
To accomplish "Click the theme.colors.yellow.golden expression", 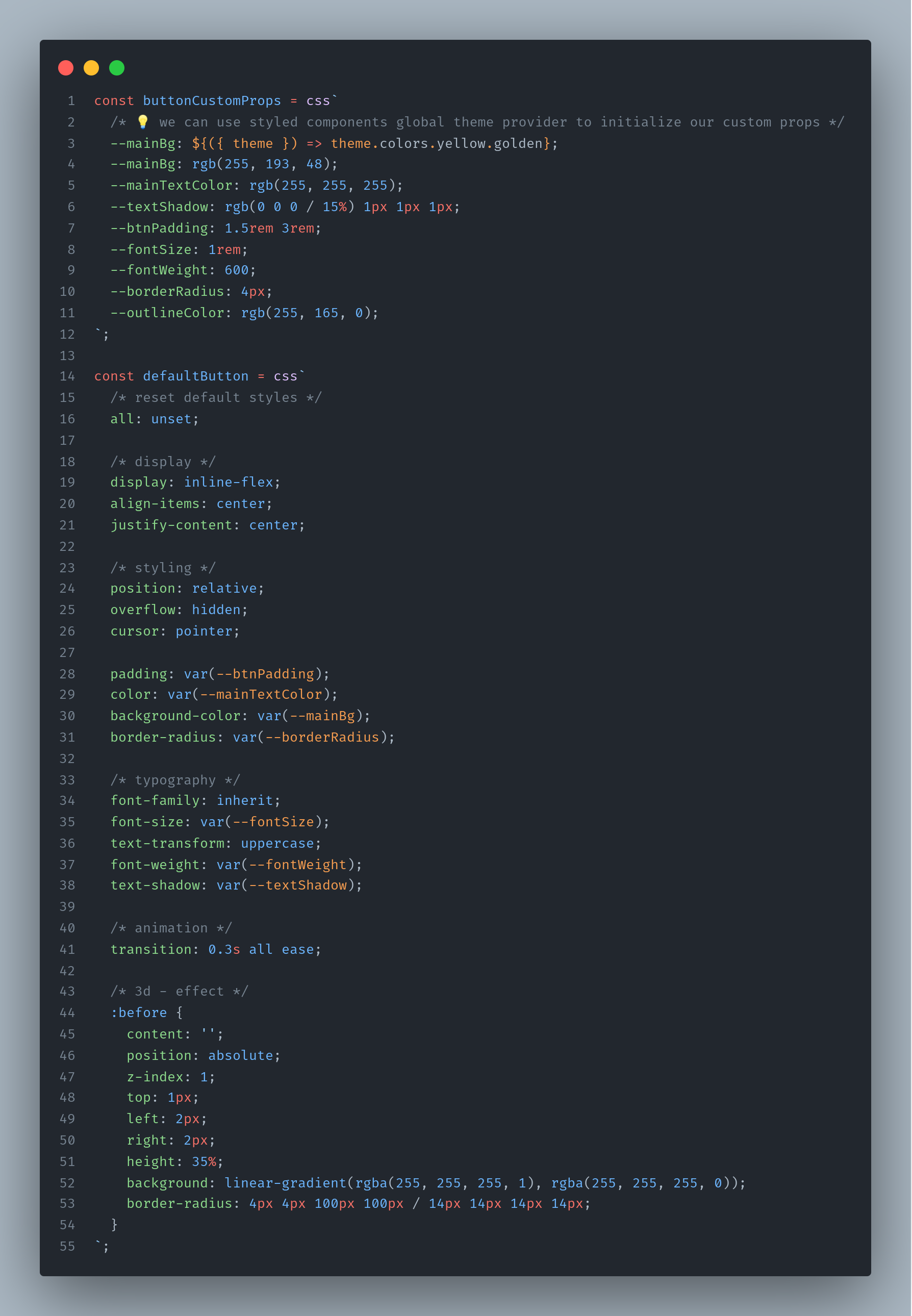I will (437, 143).
